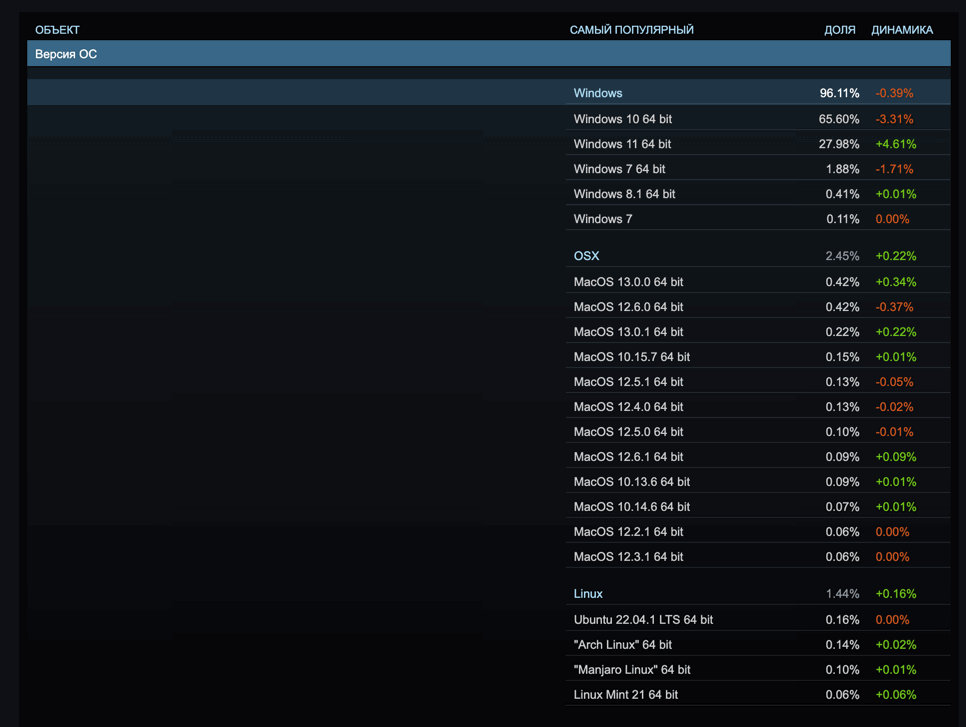
Task: Click the +0.34% change value
Action: (896, 282)
